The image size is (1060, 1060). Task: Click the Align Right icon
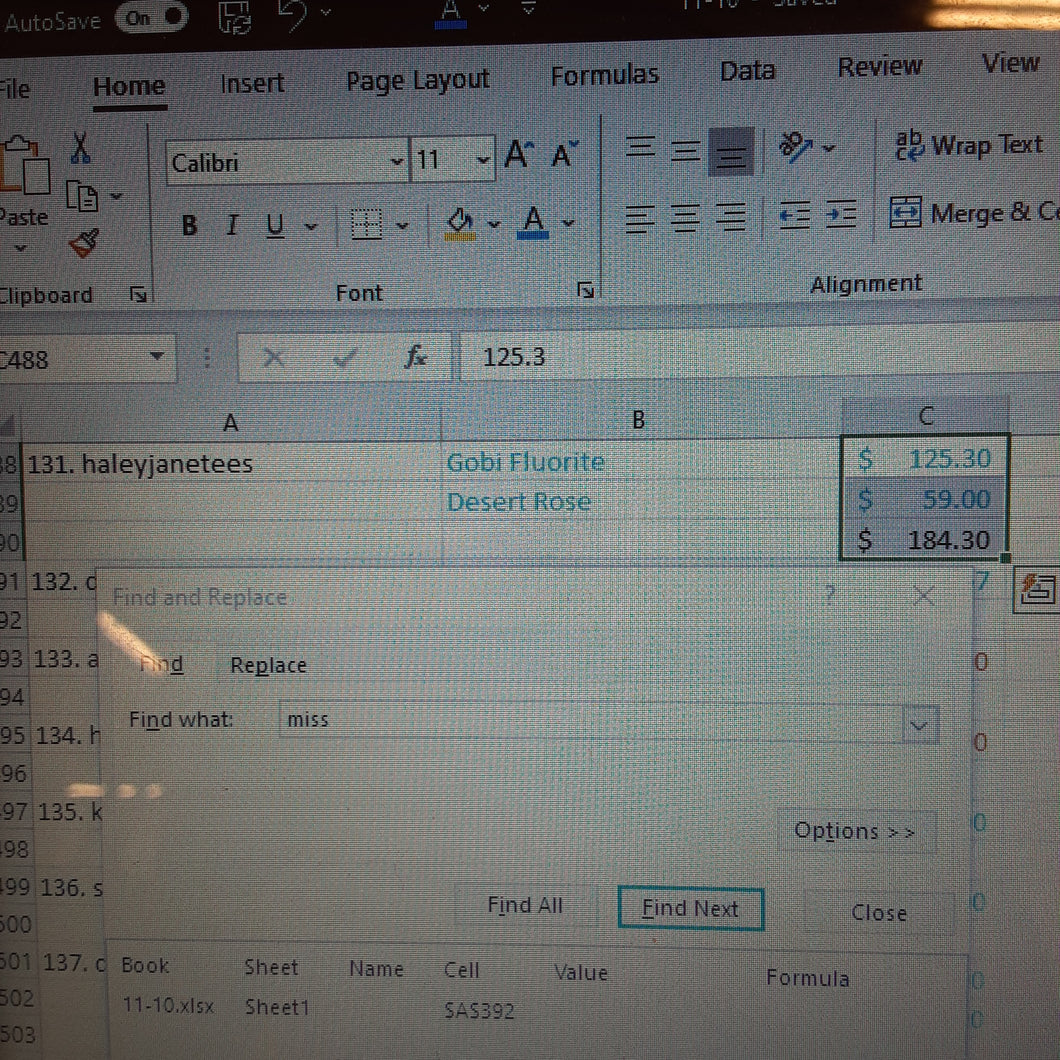pos(731,216)
